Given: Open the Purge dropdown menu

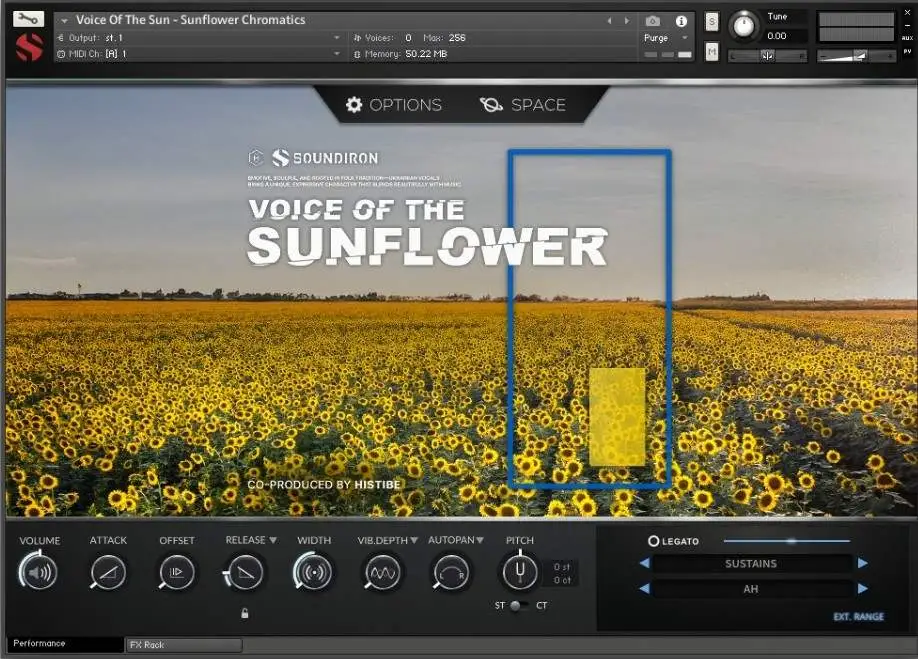Looking at the screenshot, I should [666, 37].
